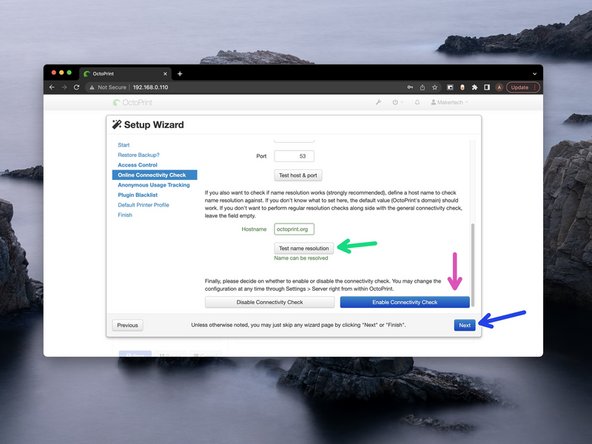Open Restore Backup? wizard step
The height and width of the screenshot is (444, 592).
coord(139,155)
